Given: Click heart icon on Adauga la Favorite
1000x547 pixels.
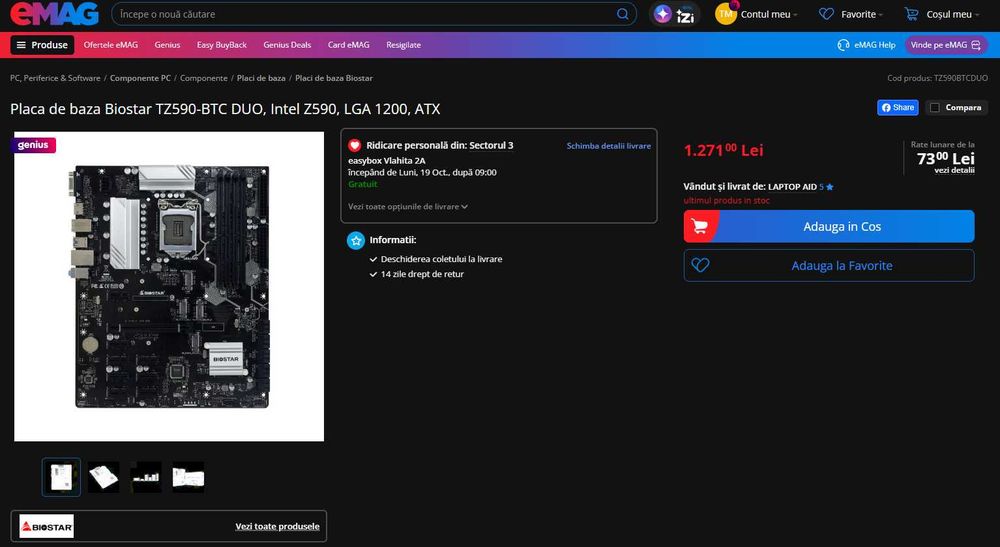Looking at the screenshot, I should [700, 265].
